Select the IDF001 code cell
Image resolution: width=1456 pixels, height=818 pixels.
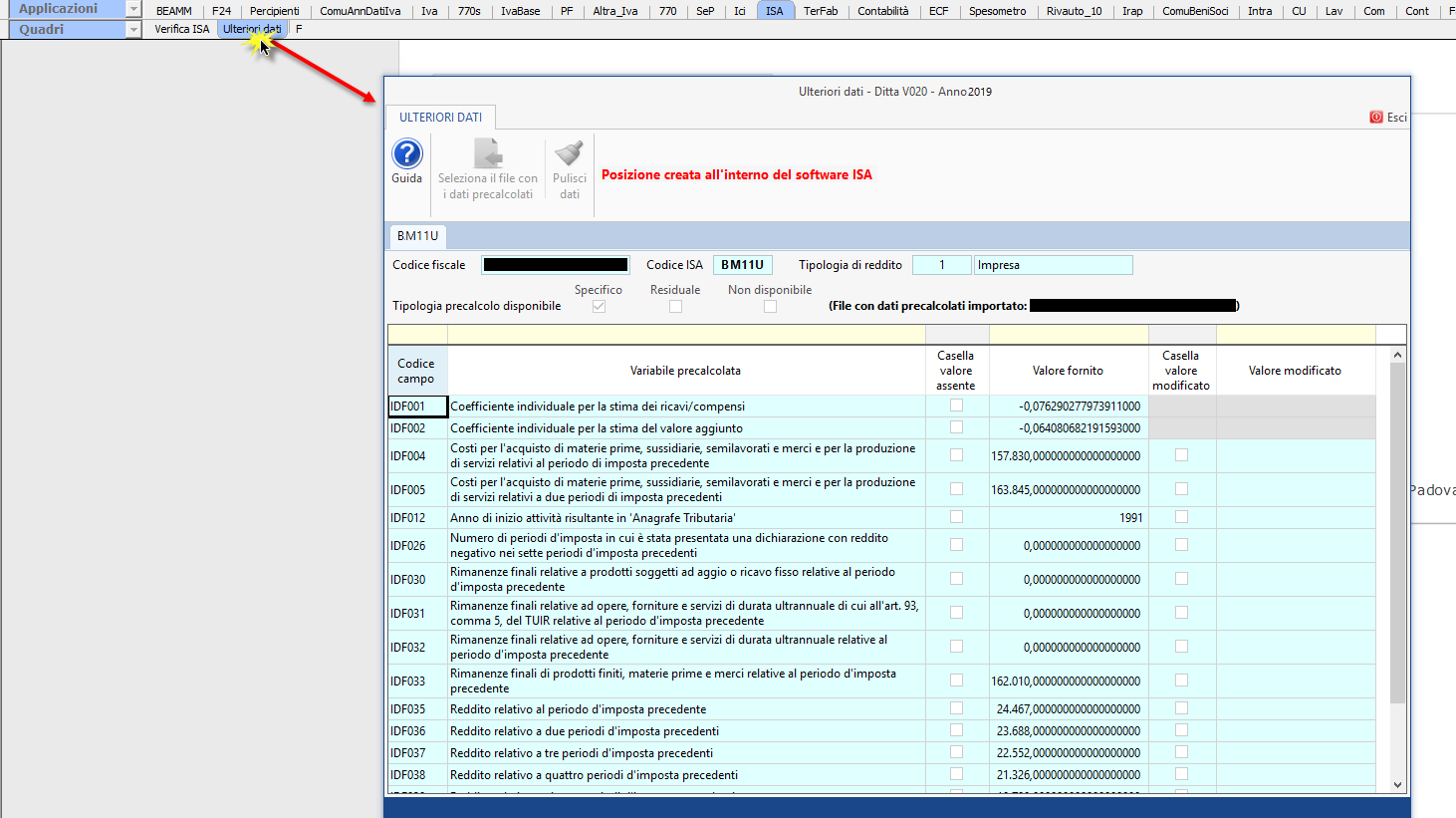coord(417,407)
